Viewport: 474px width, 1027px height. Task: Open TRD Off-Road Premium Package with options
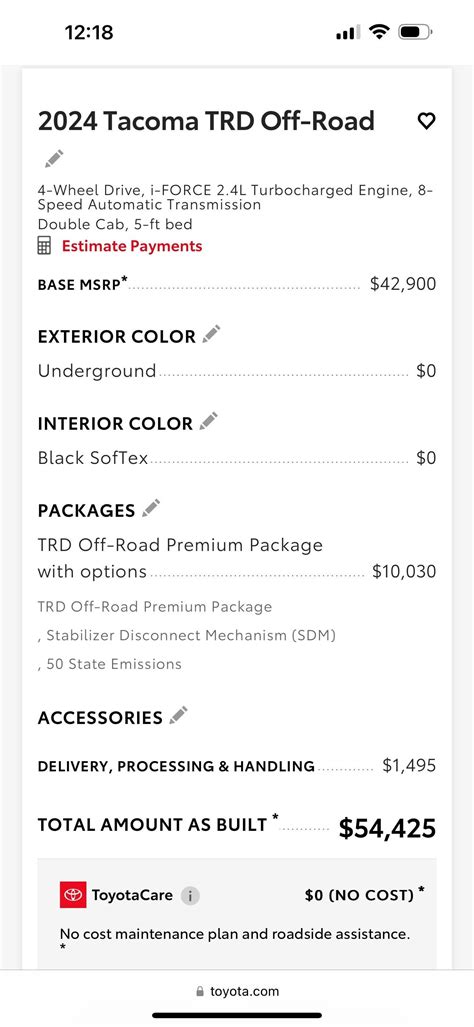point(237,558)
